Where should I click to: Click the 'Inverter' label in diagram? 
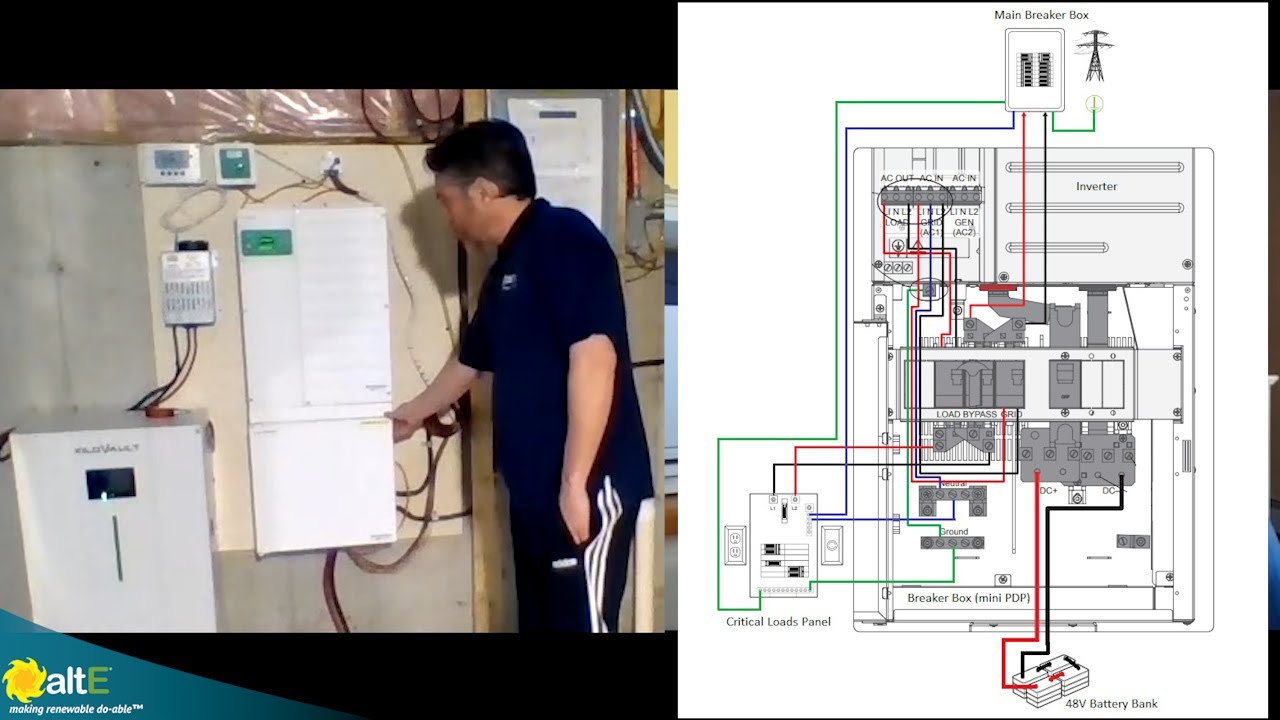1096,186
